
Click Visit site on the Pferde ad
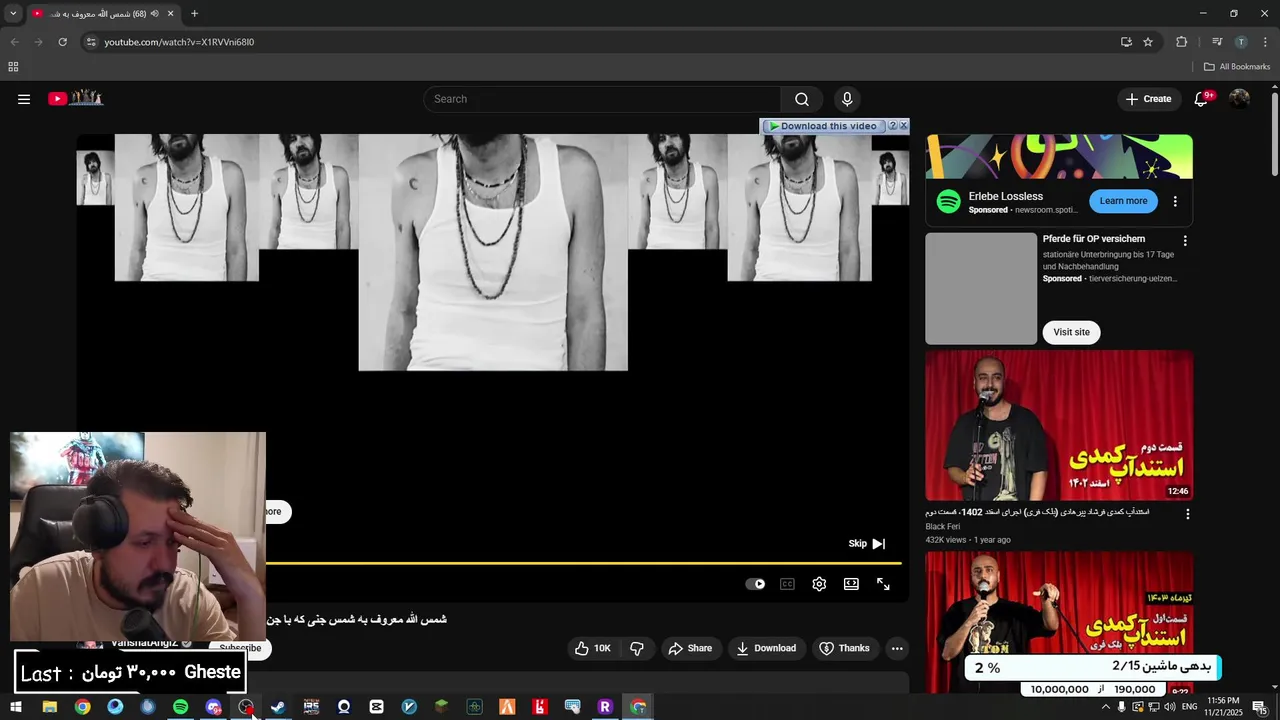tap(1071, 332)
